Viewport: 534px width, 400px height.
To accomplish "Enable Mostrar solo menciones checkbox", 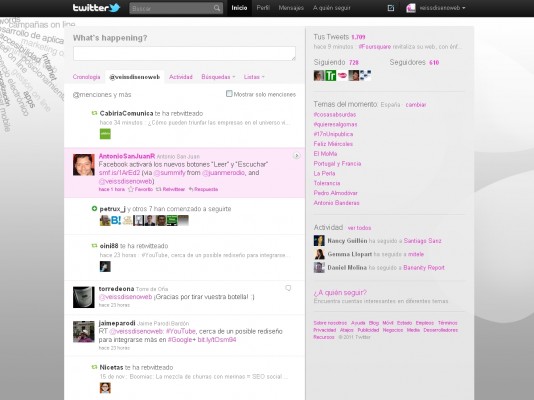I will pyautogui.click(x=229, y=94).
